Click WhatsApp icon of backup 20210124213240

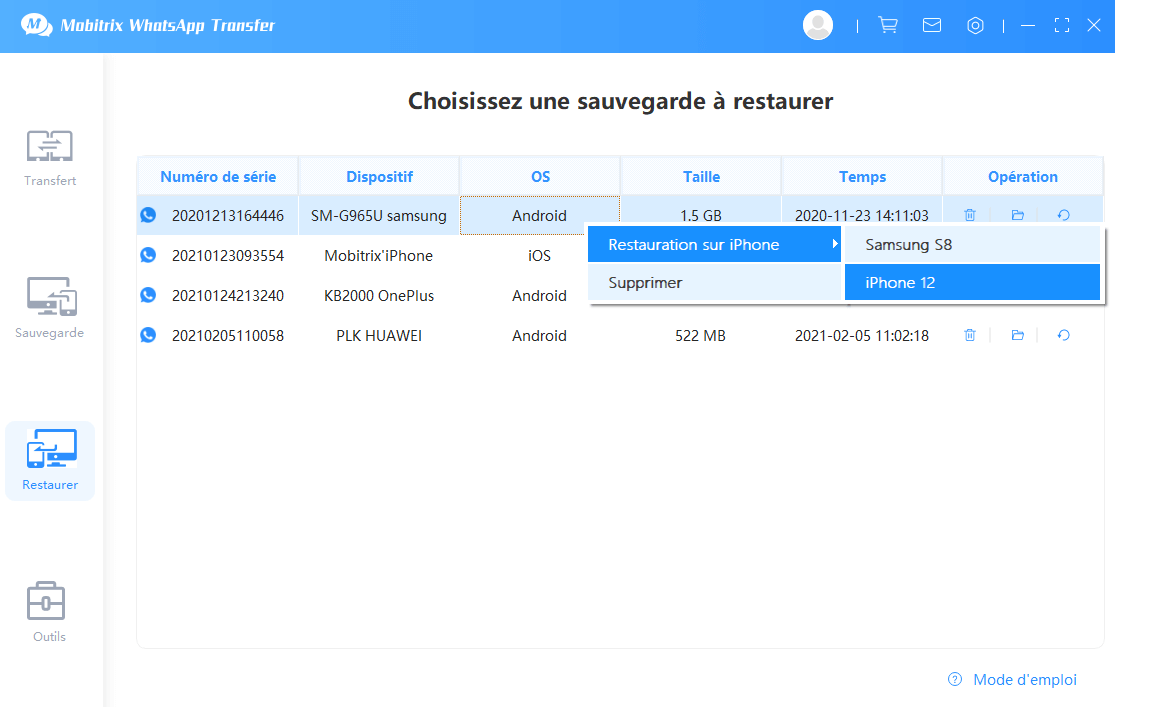tap(148, 295)
